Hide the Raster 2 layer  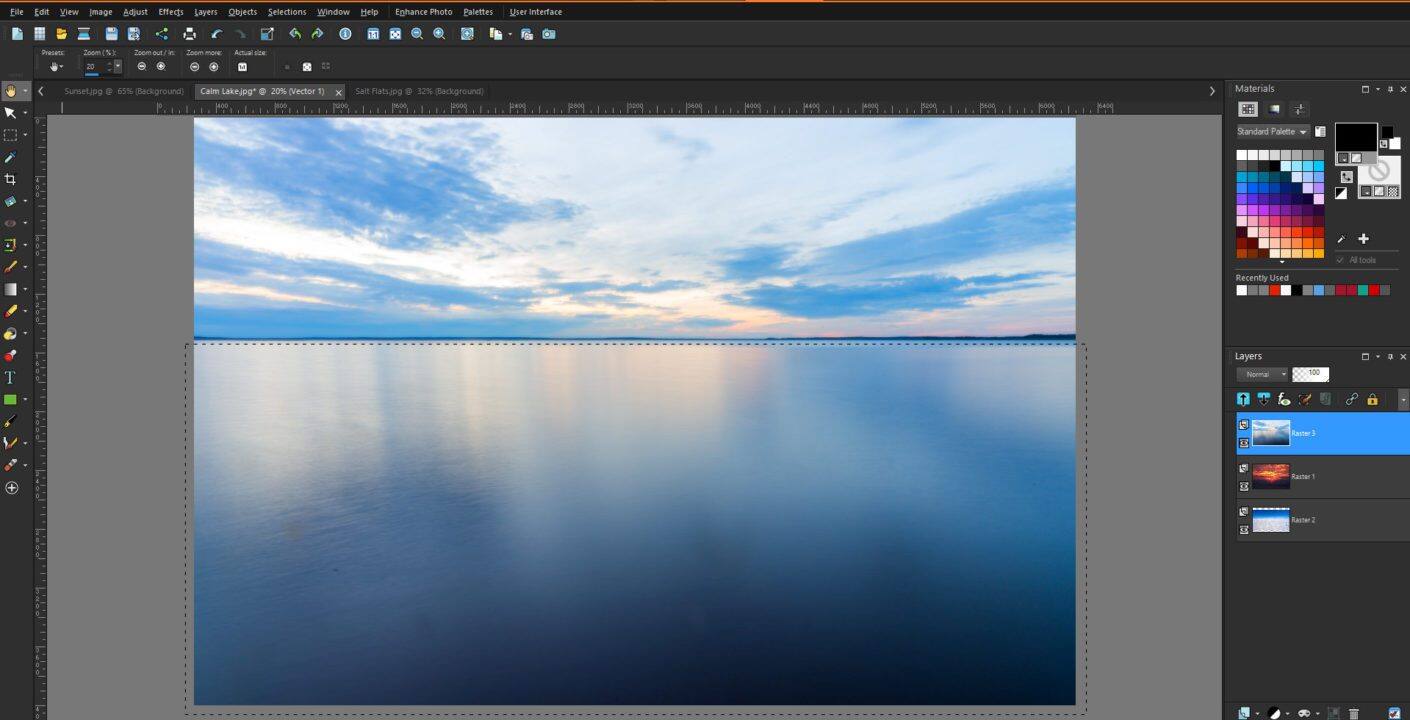coord(1243,527)
